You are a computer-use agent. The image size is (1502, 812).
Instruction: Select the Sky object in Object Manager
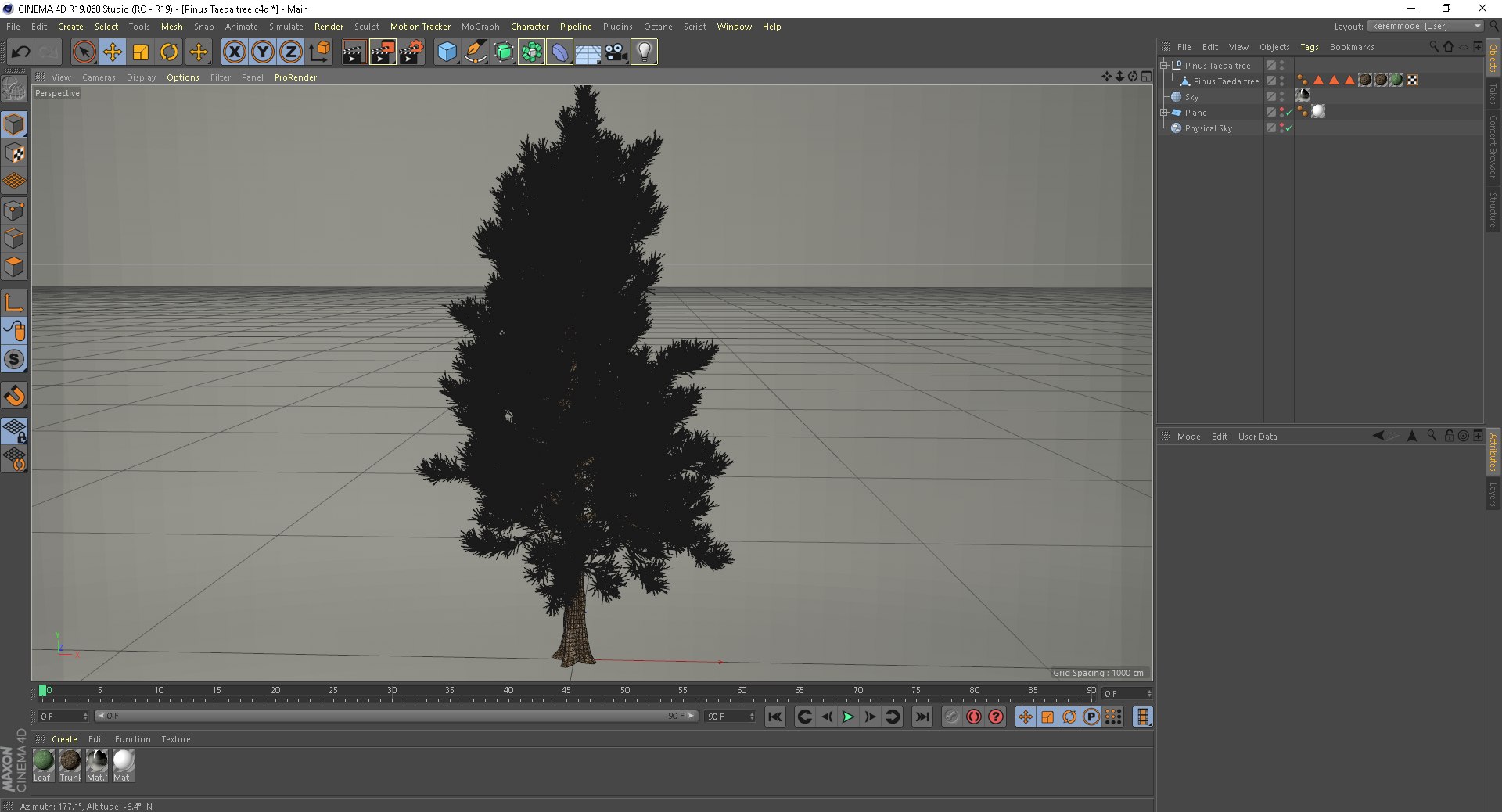click(1191, 97)
